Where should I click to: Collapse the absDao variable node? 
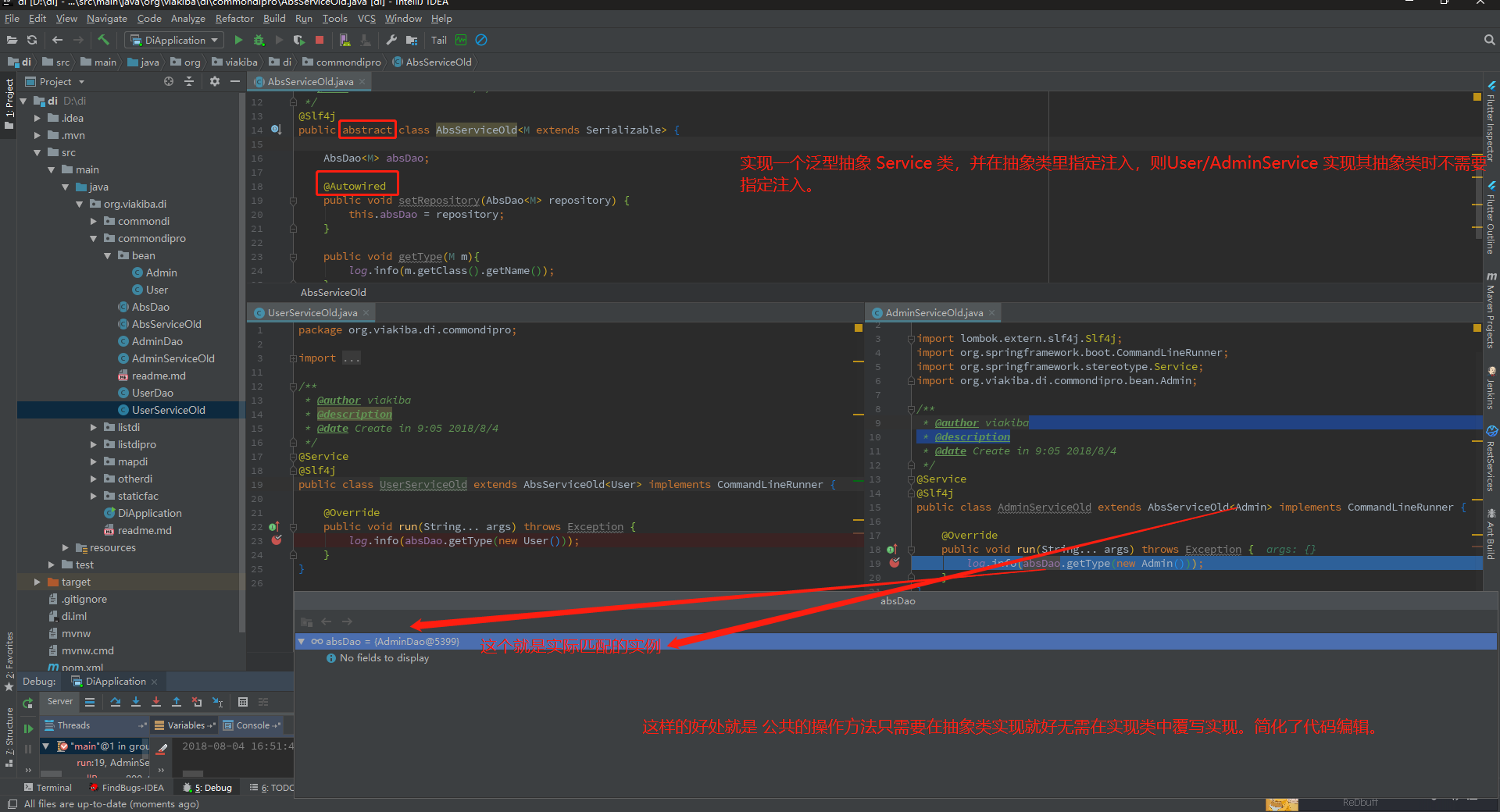tap(302, 641)
